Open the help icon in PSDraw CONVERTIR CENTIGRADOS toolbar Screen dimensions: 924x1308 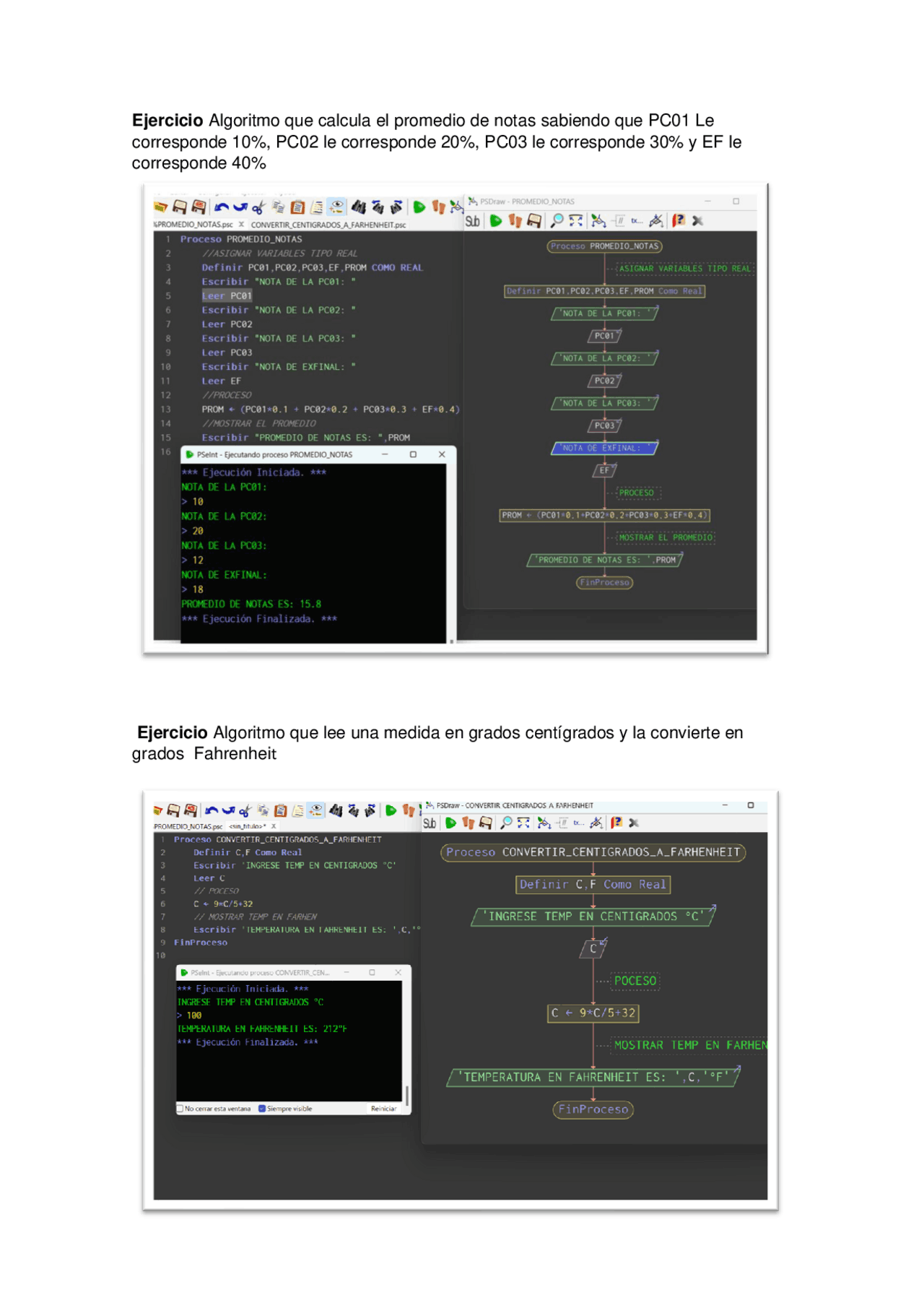(x=616, y=823)
